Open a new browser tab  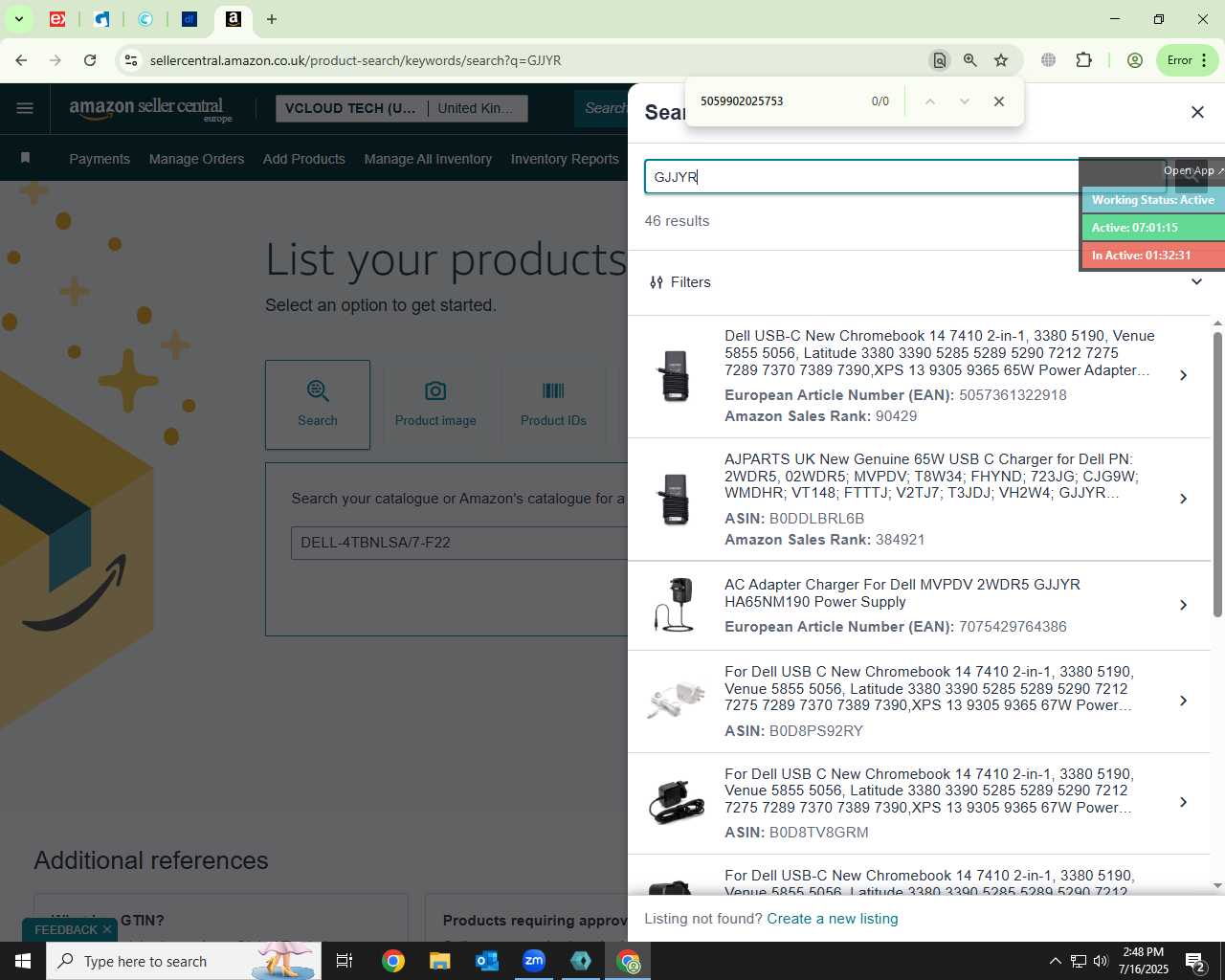272,19
